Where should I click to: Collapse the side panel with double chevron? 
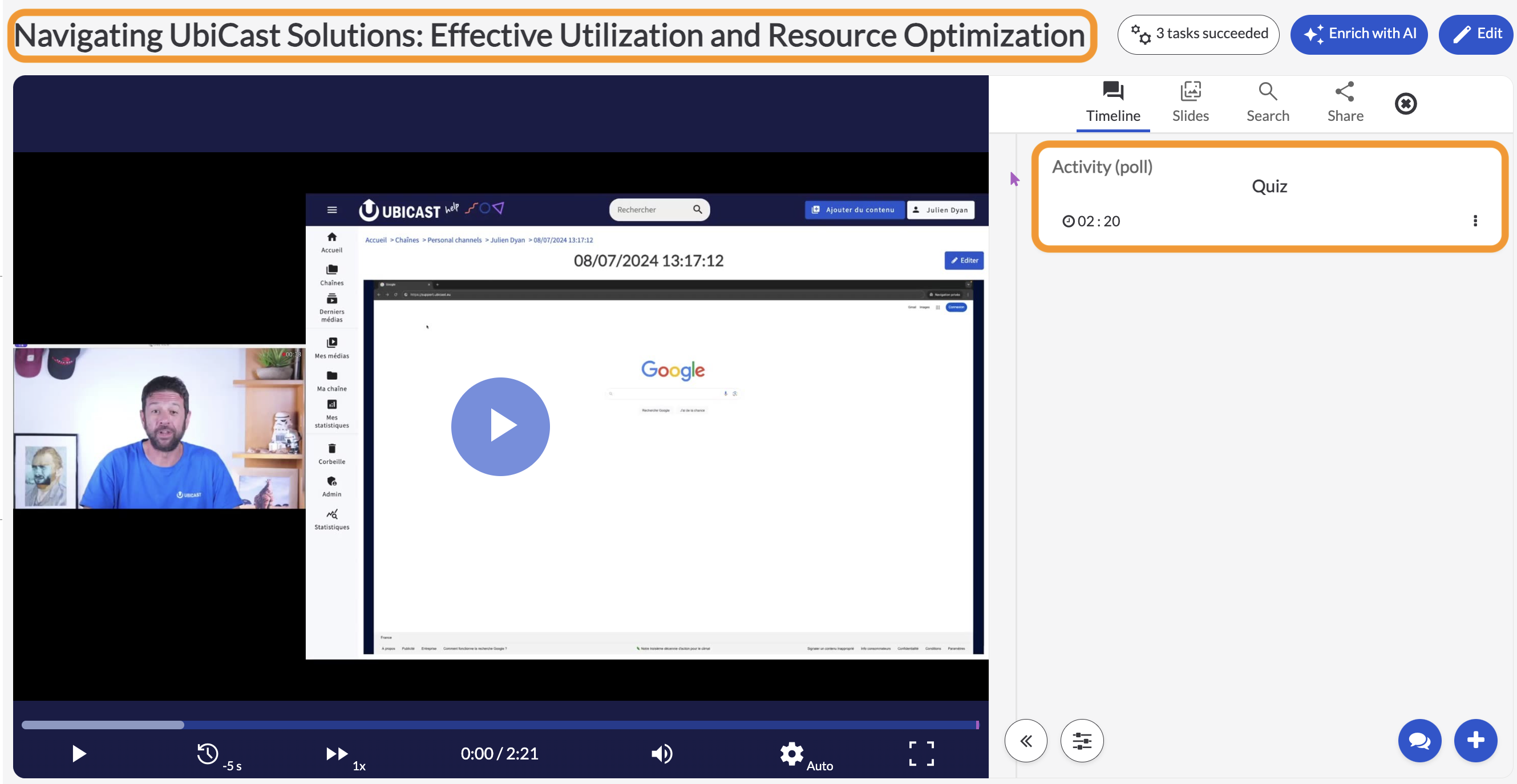click(1026, 741)
